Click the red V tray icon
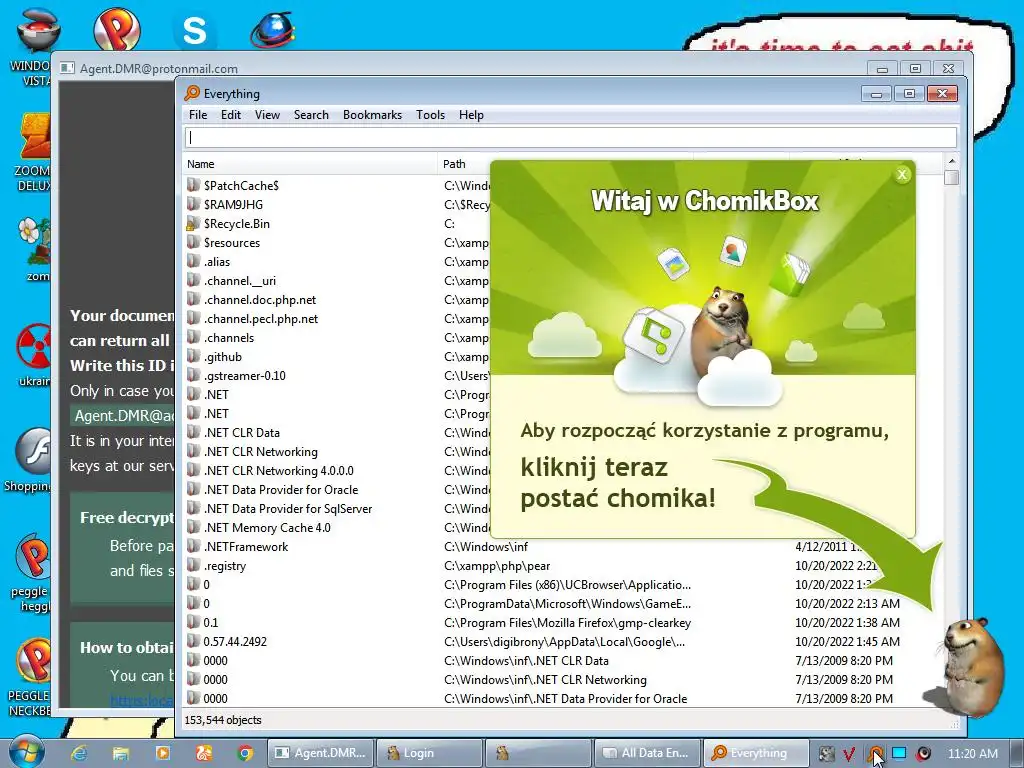1024x768 pixels. pyautogui.click(x=849, y=754)
